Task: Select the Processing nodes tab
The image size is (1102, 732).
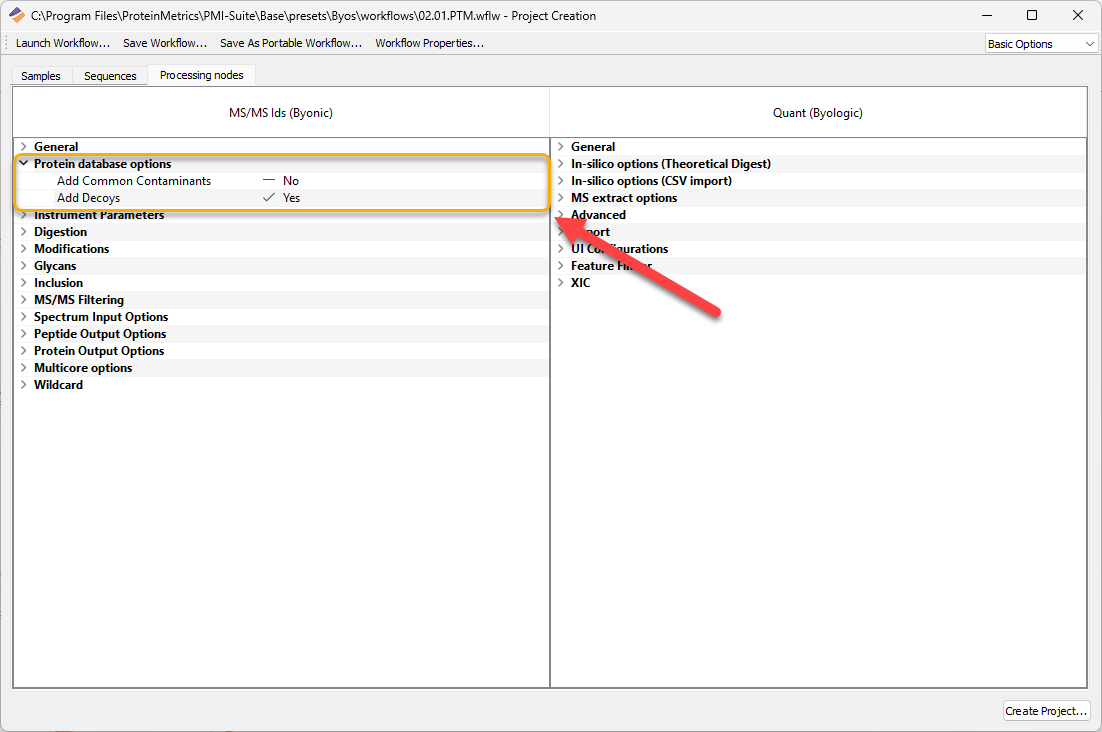Action: tap(202, 75)
